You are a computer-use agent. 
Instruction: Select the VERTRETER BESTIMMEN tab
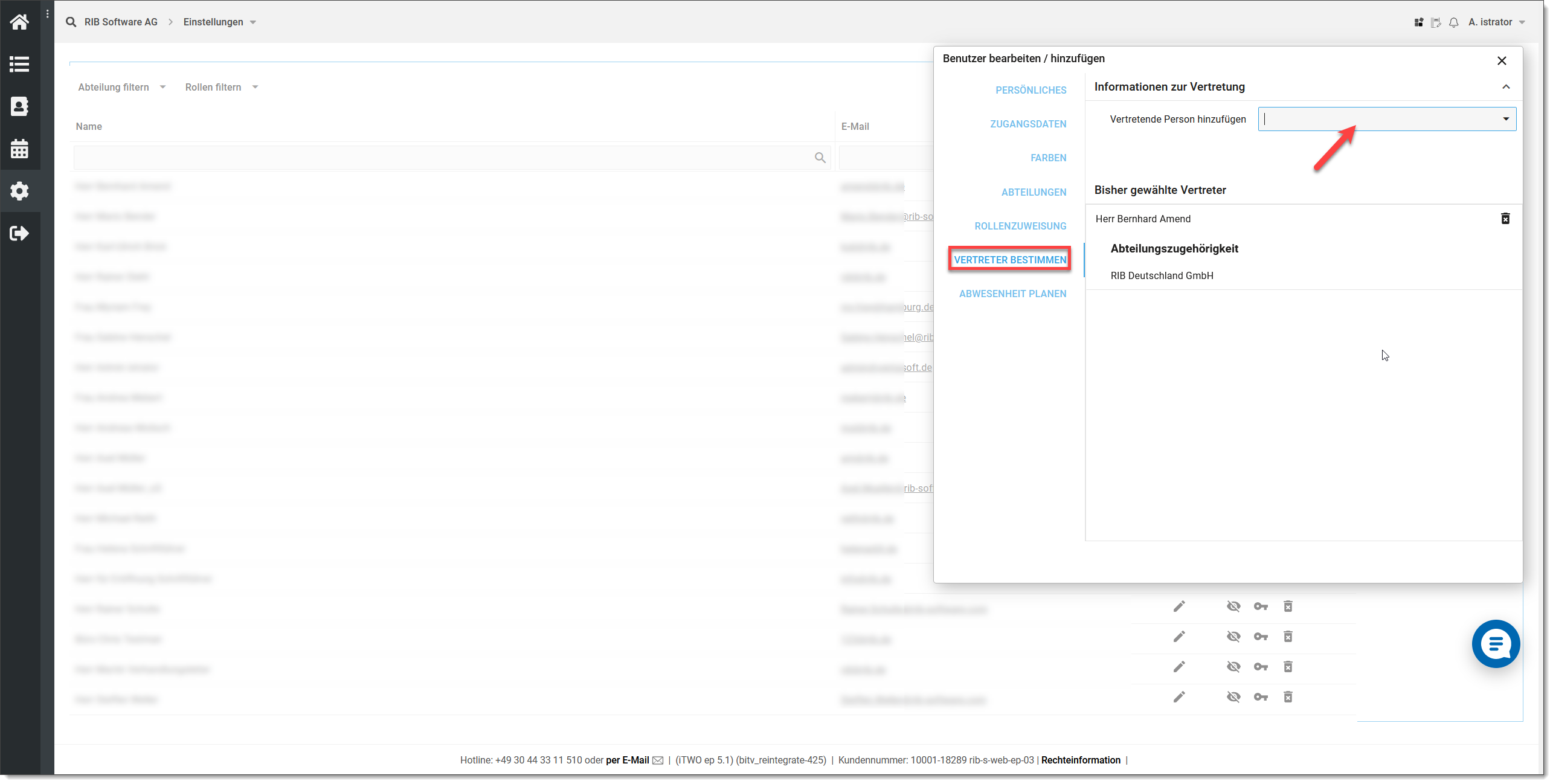[x=1010, y=260]
